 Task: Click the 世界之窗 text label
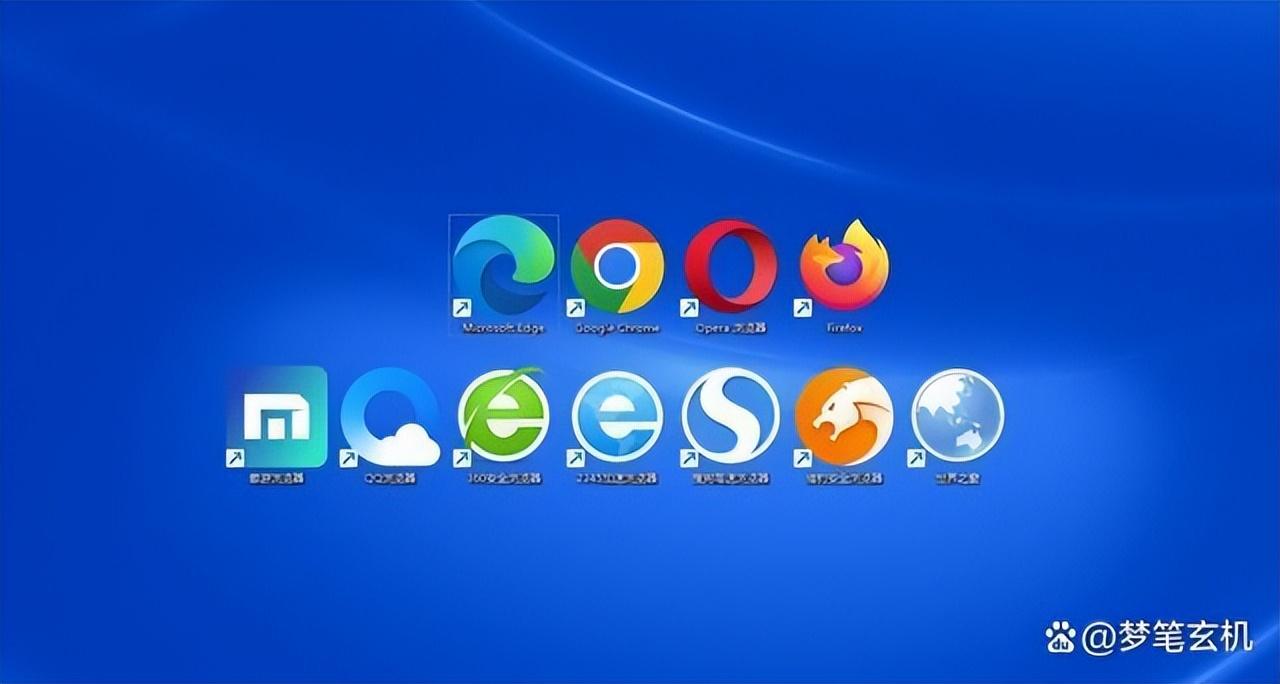click(x=957, y=478)
